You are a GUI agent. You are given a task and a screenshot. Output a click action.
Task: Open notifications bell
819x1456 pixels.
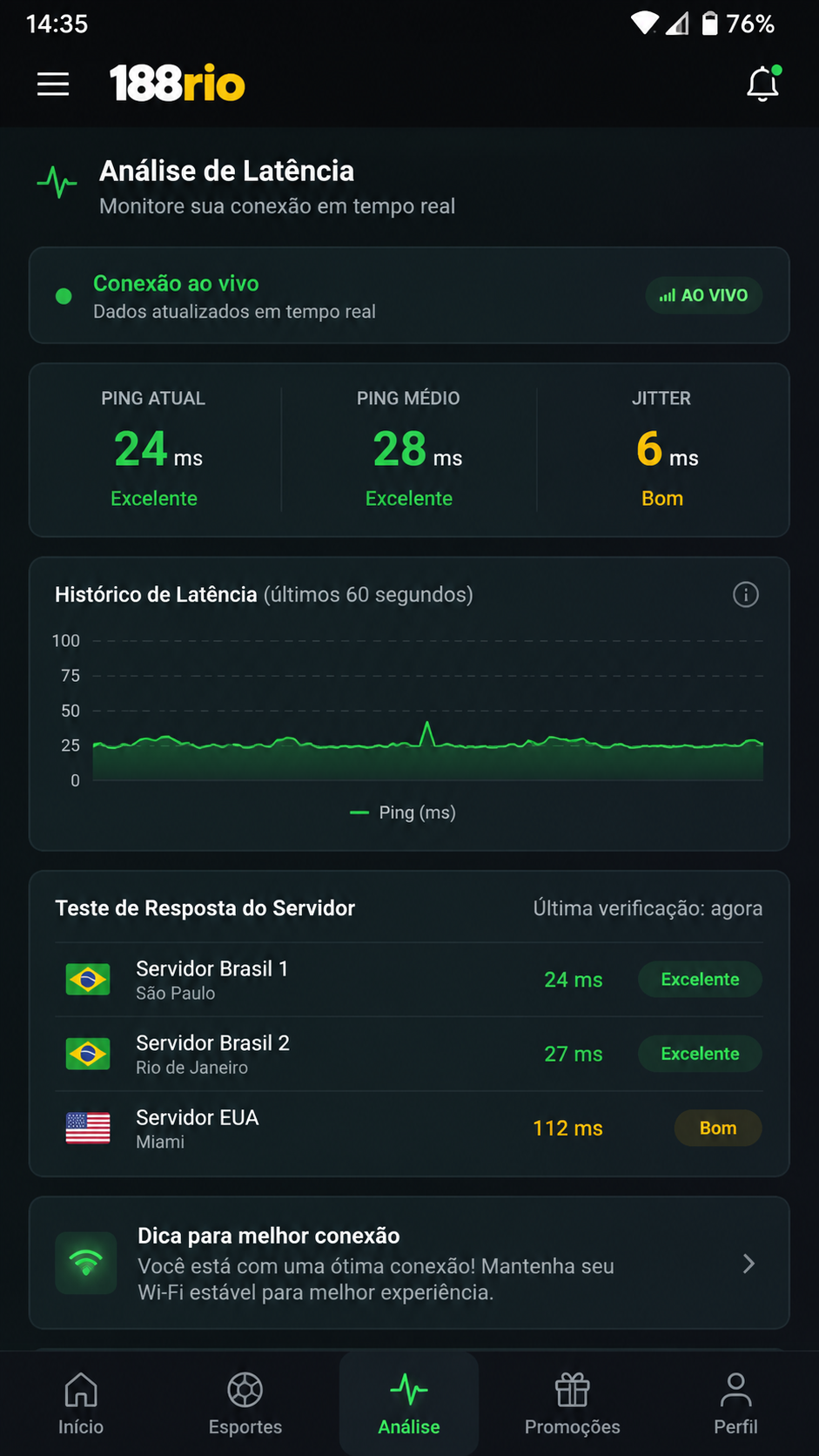pos(763,84)
